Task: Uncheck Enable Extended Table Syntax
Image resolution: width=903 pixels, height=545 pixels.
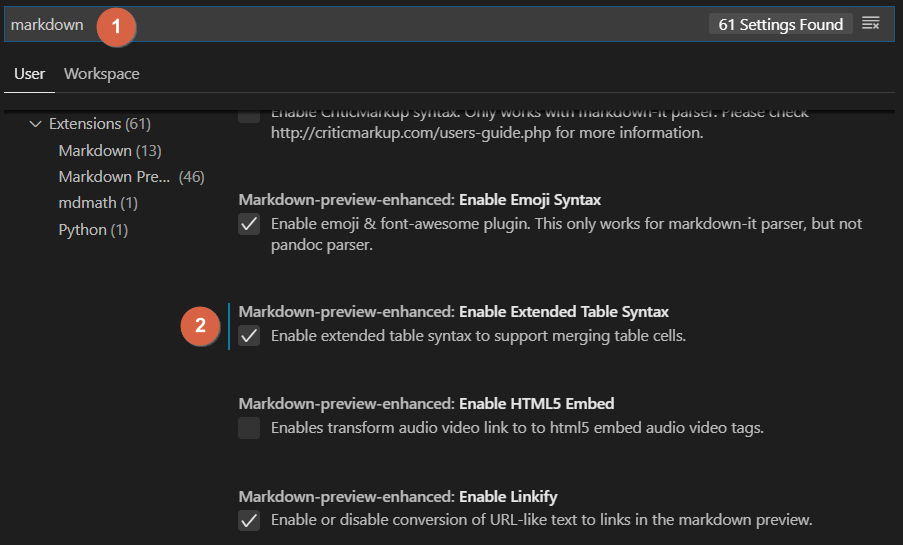Action: pyautogui.click(x=250, y=337)
